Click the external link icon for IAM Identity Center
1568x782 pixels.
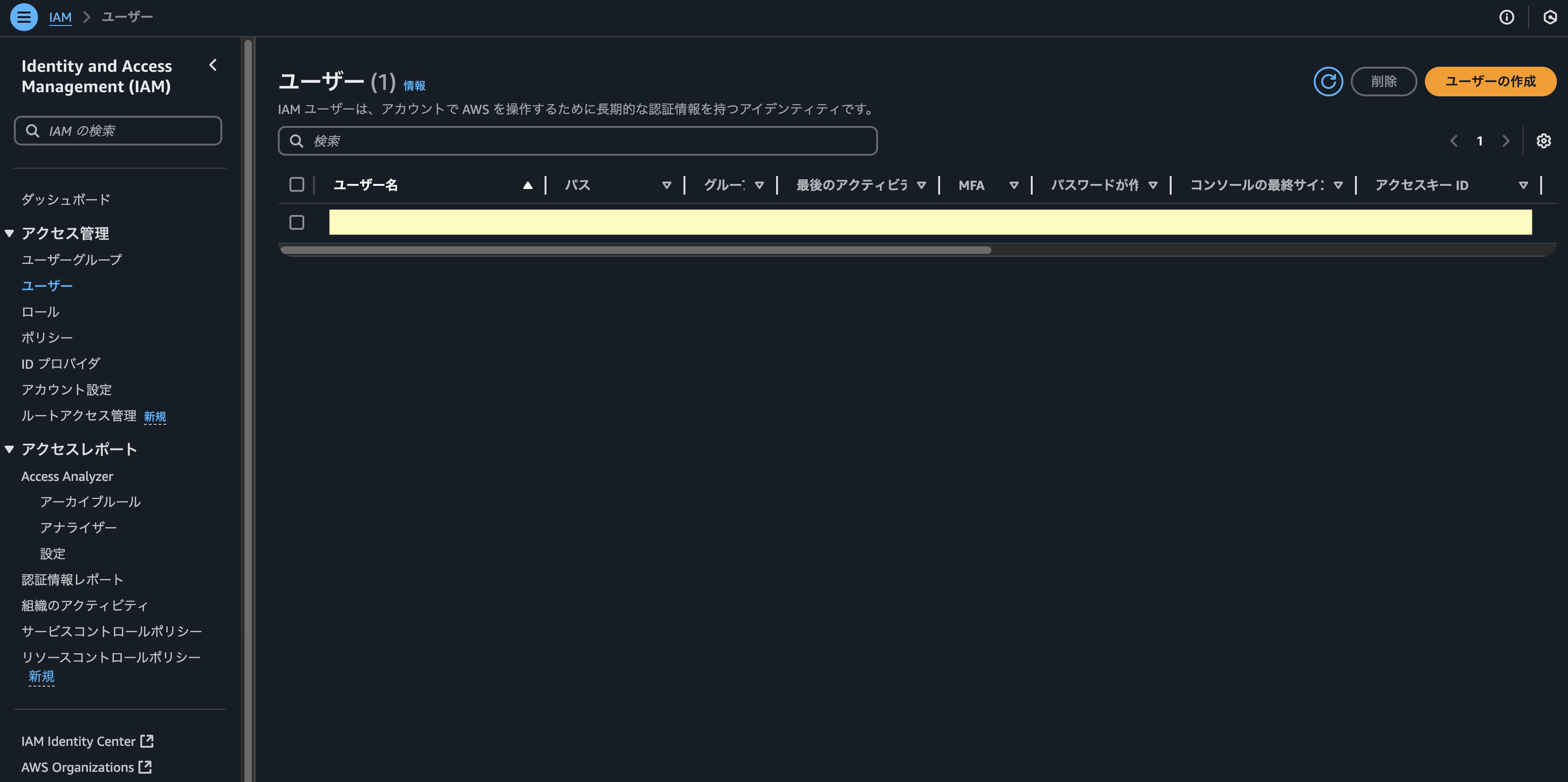147,741
